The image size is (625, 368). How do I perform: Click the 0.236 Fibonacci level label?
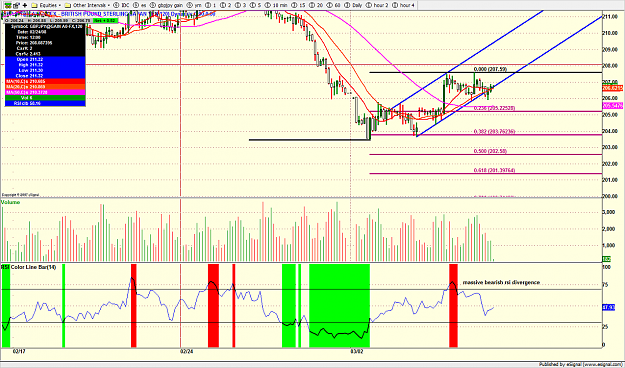pos(494,108)
